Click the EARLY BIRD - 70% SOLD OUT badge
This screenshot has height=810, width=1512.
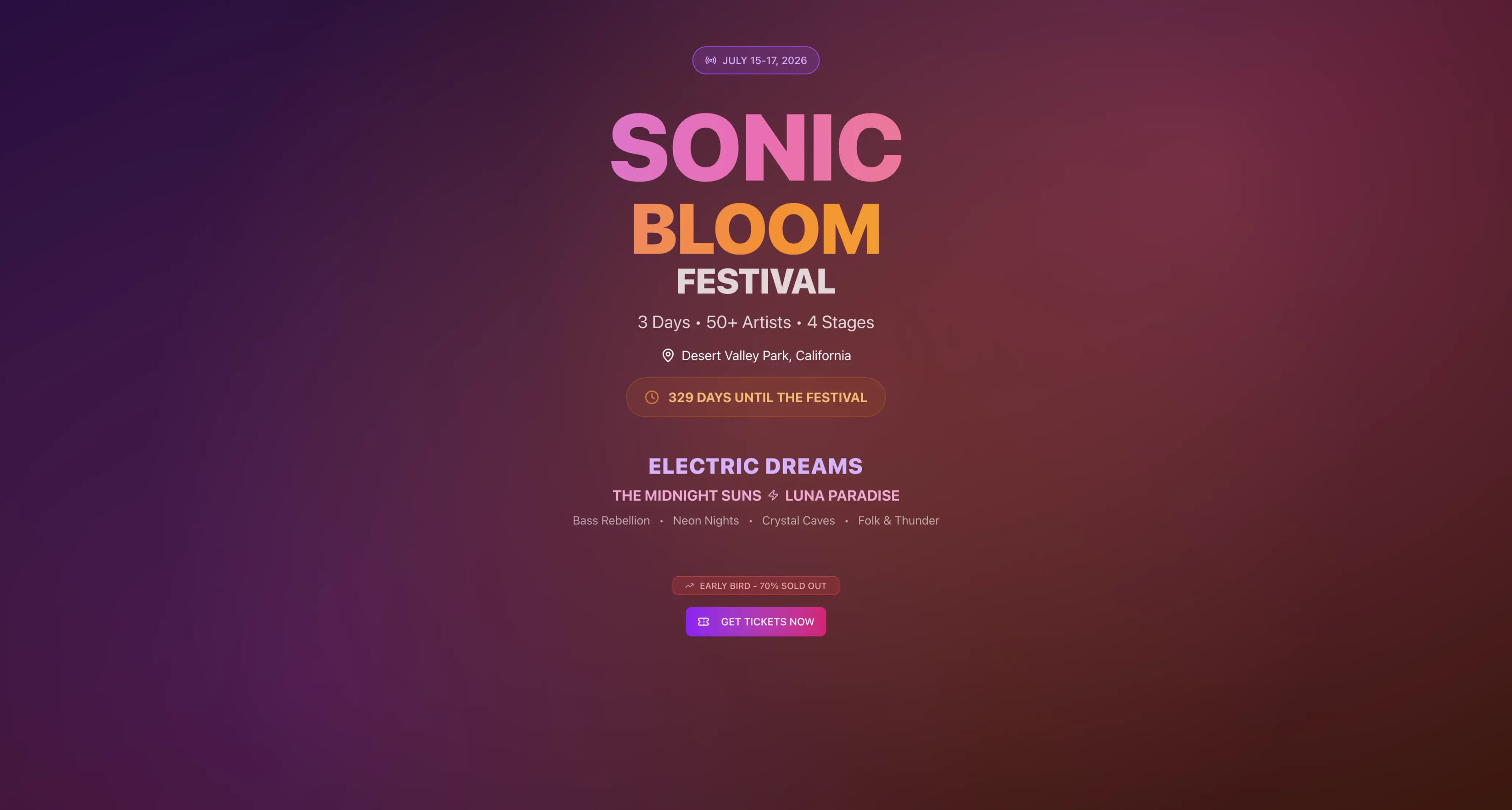coord(756,585)
